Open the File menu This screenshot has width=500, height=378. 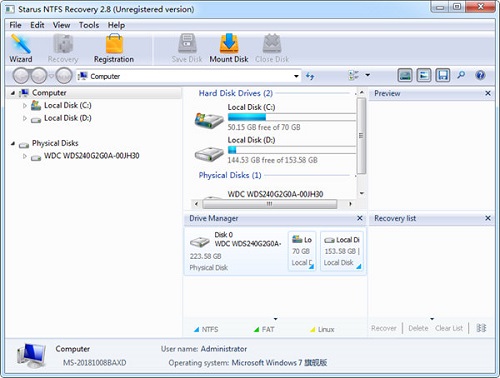click(x=15, y=25)
